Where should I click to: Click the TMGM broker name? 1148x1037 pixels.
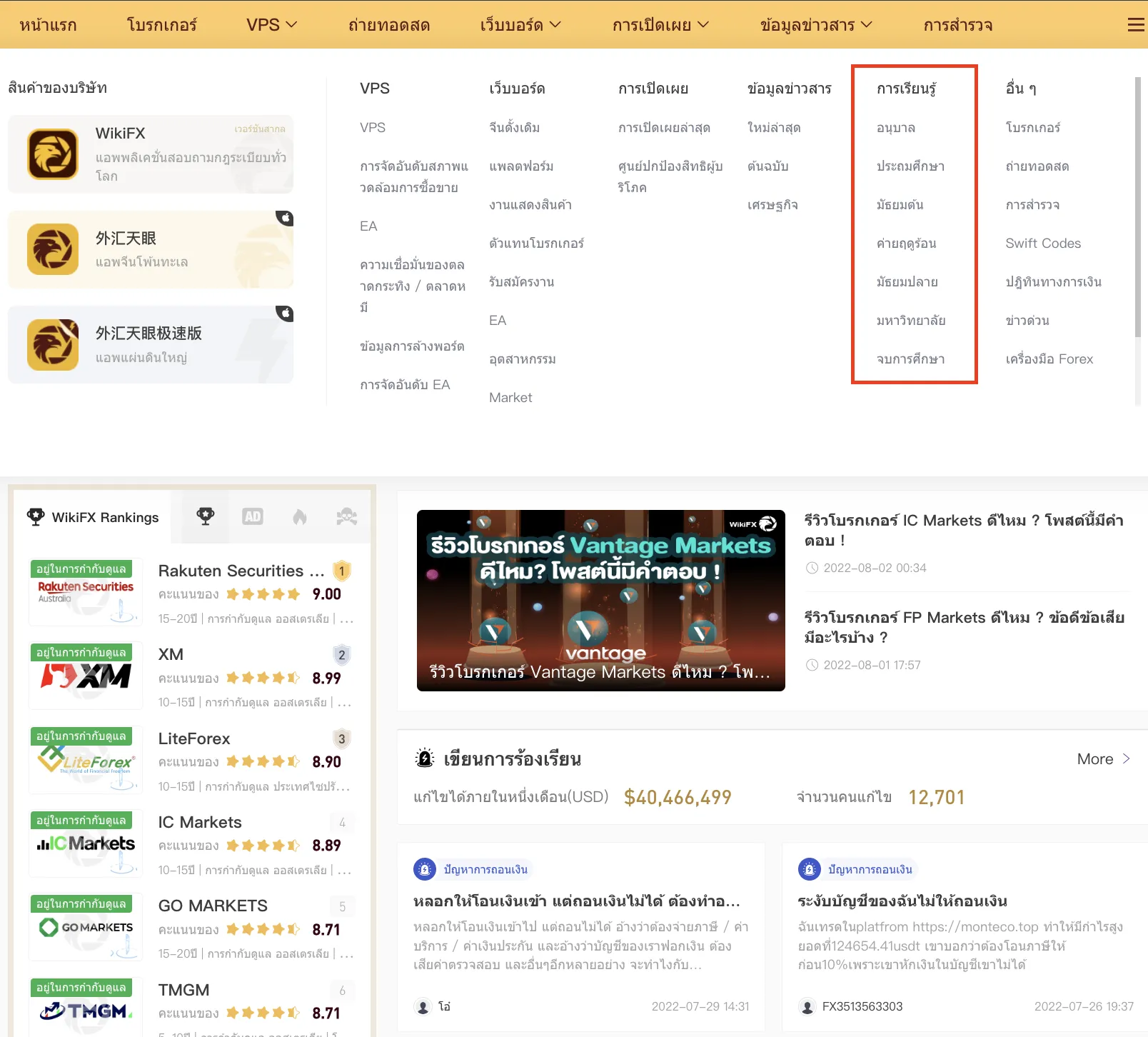tap(183, 990)
